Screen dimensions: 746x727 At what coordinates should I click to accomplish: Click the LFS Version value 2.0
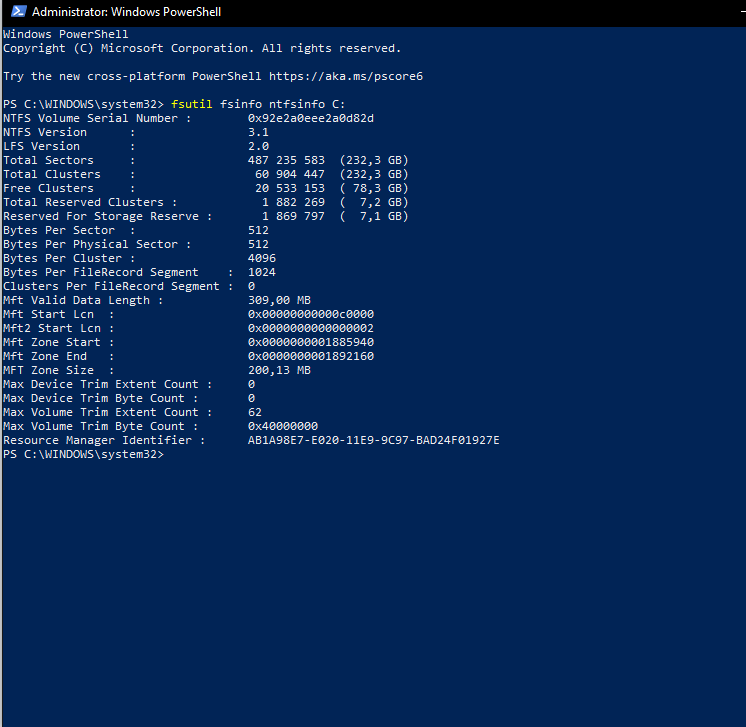click(x=258, y=146)
